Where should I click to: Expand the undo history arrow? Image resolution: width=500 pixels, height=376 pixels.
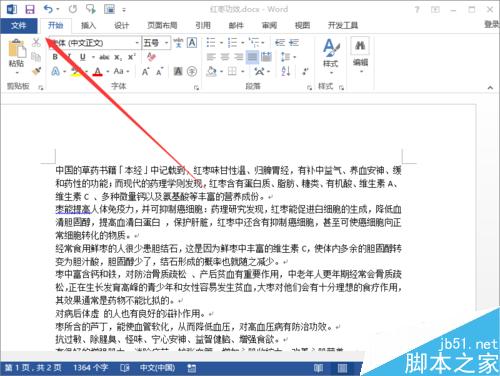point(58,9)
